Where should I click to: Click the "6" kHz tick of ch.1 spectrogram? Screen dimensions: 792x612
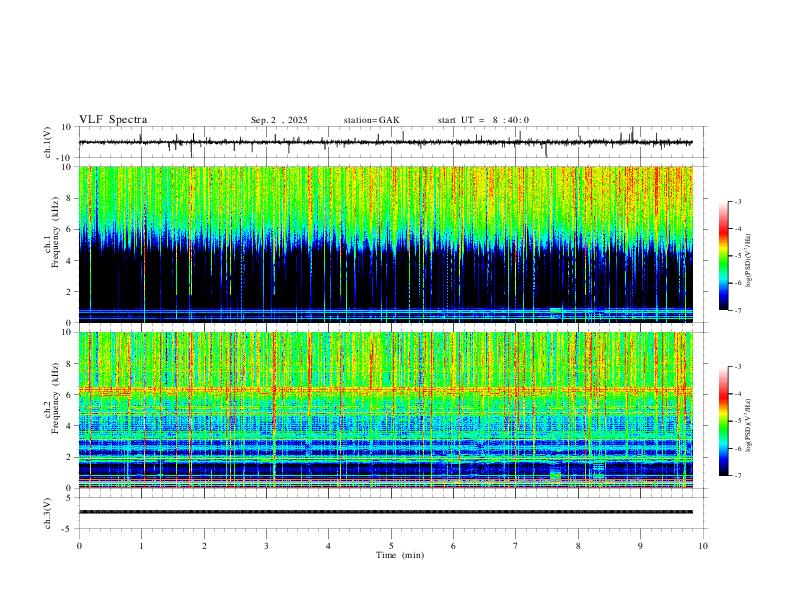point(69,229)
